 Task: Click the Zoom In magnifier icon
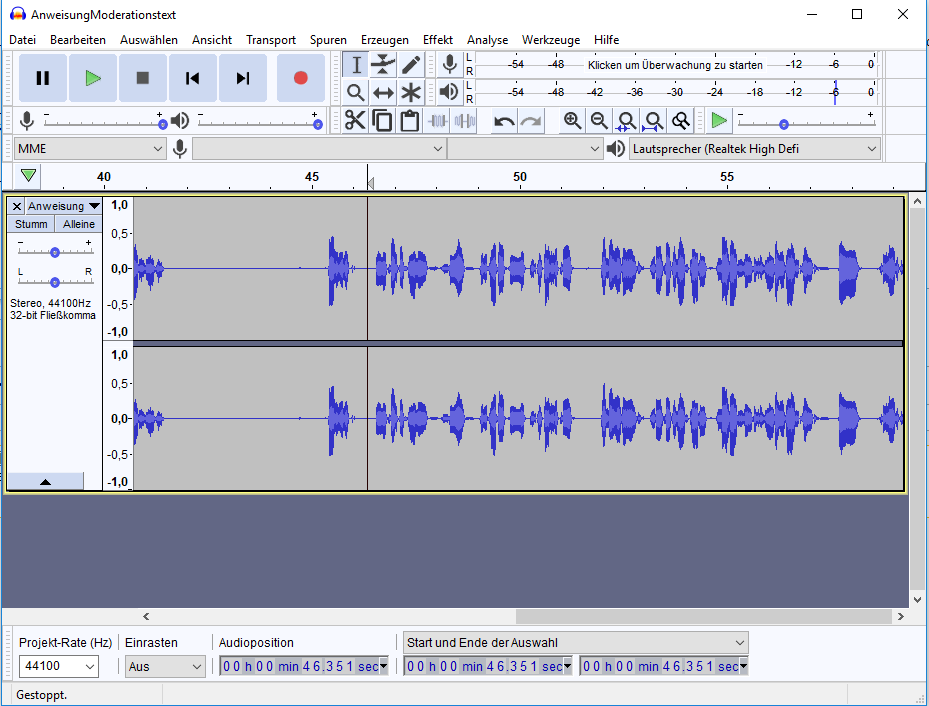572,121
